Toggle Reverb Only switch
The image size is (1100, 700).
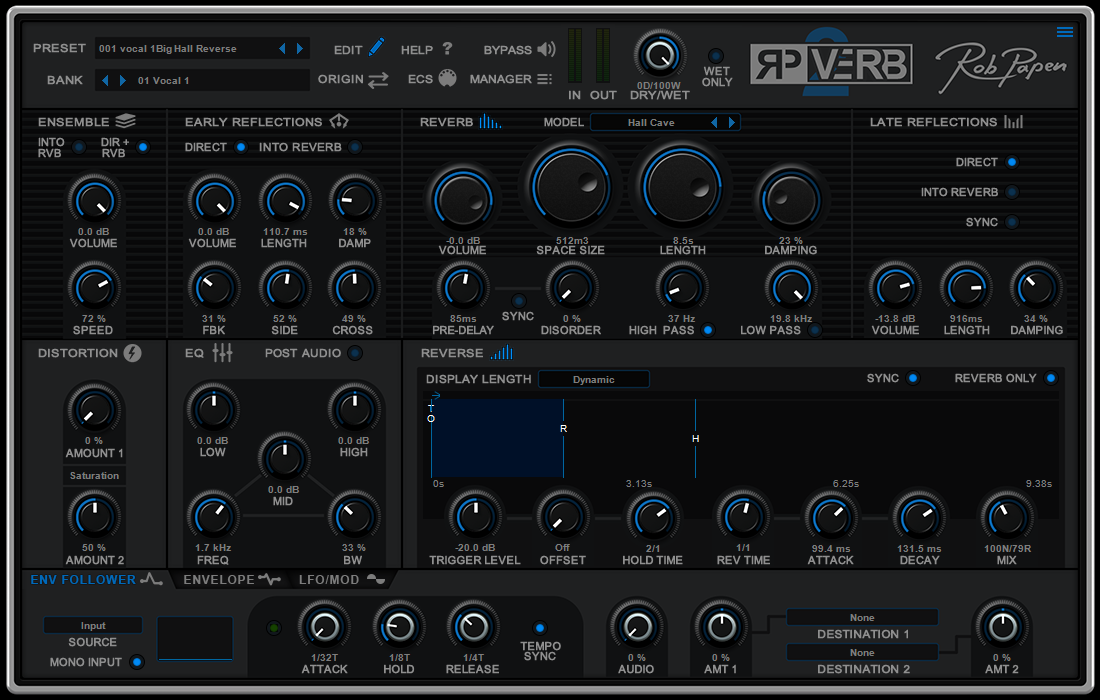(x=1051, y=378)
